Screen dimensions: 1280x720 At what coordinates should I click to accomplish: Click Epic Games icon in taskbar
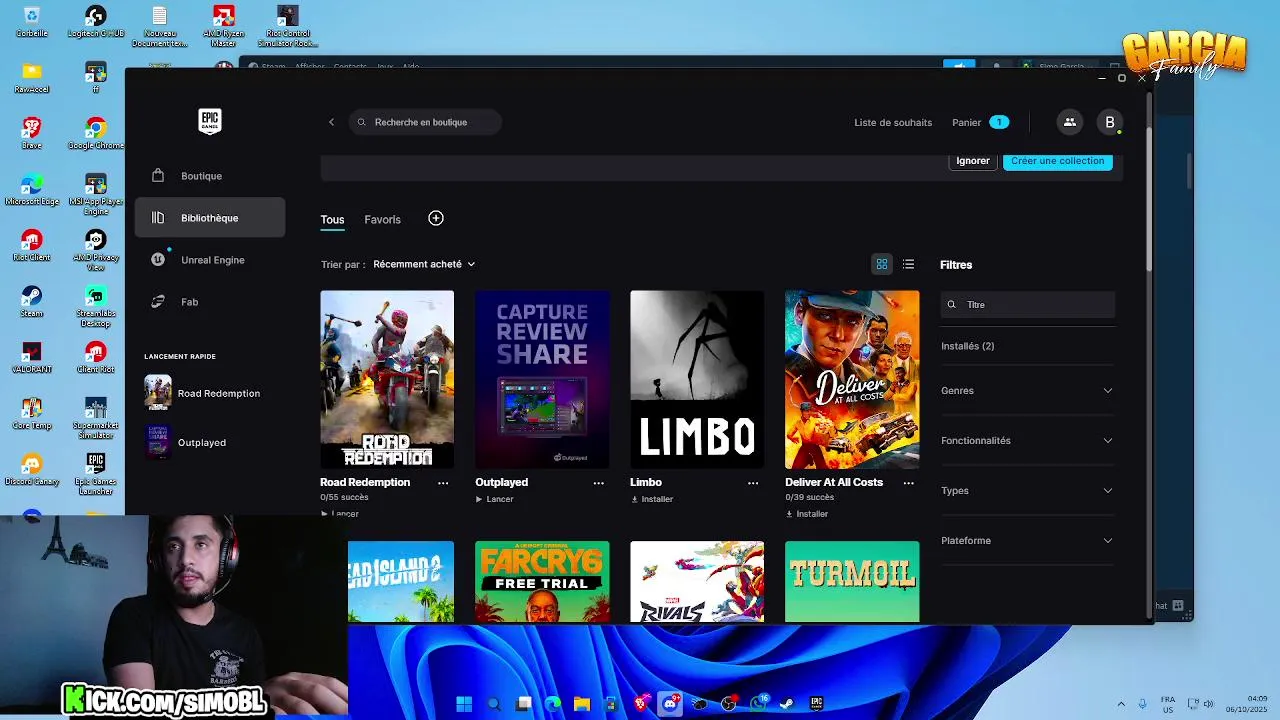(x=816, y=704)
